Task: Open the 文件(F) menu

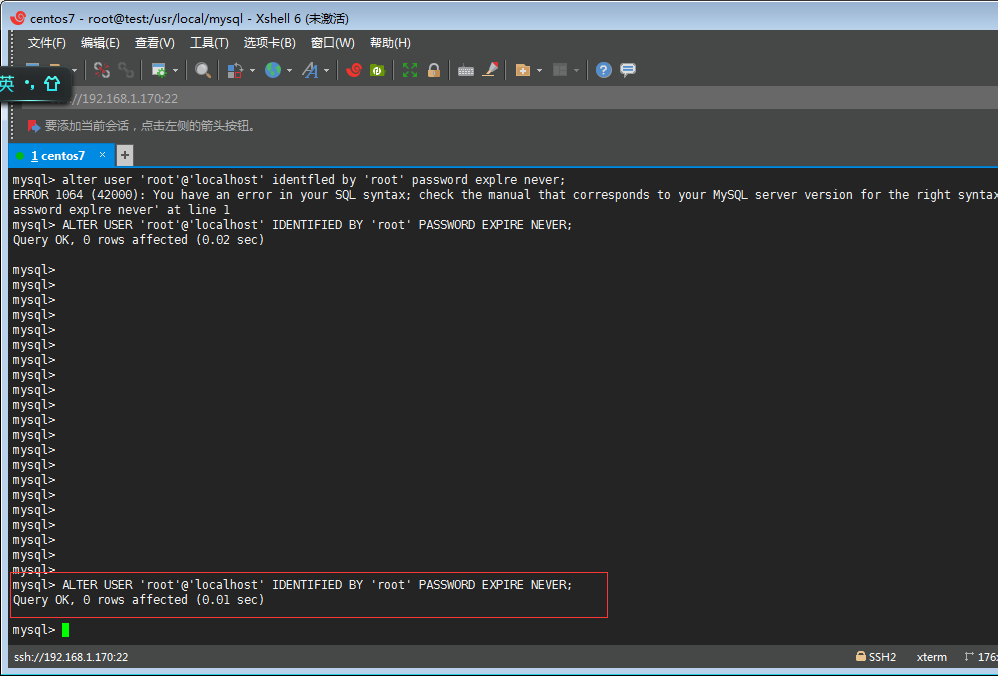Action: 46,43
